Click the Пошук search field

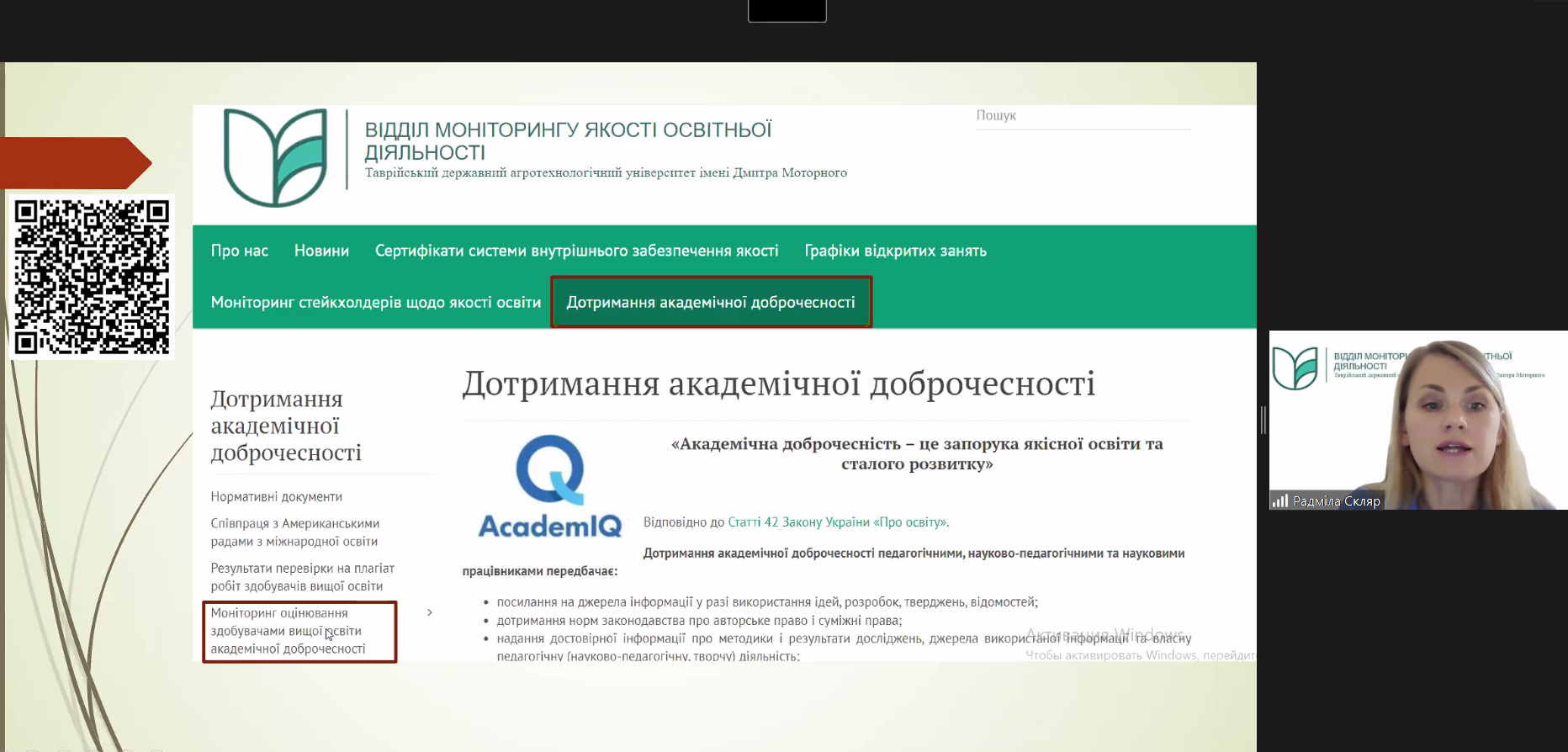1083,116
